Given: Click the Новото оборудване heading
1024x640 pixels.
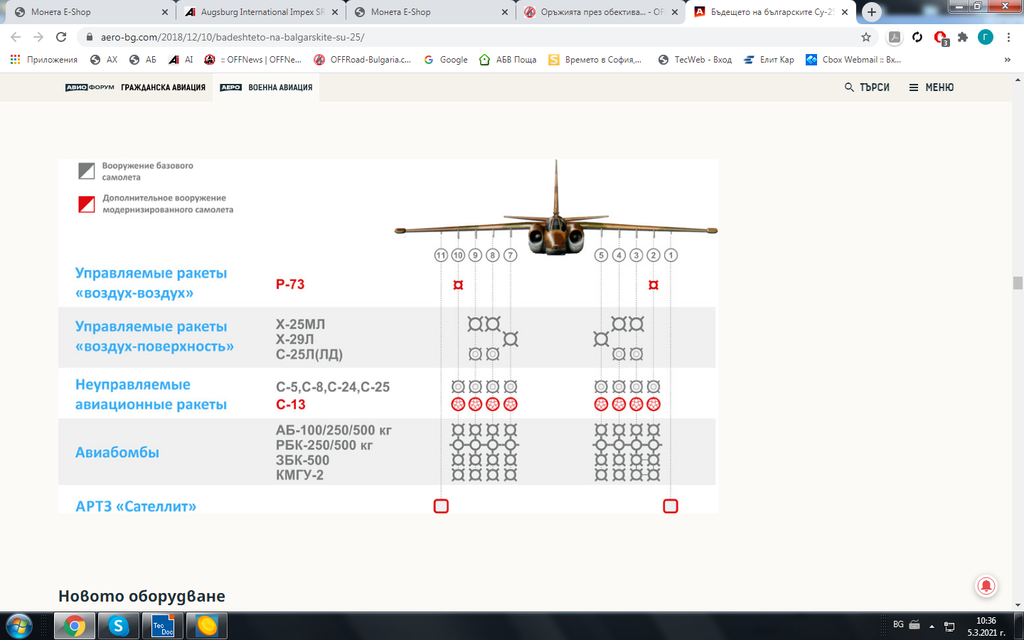Looking at the screenshot, I should pos(142,596).
